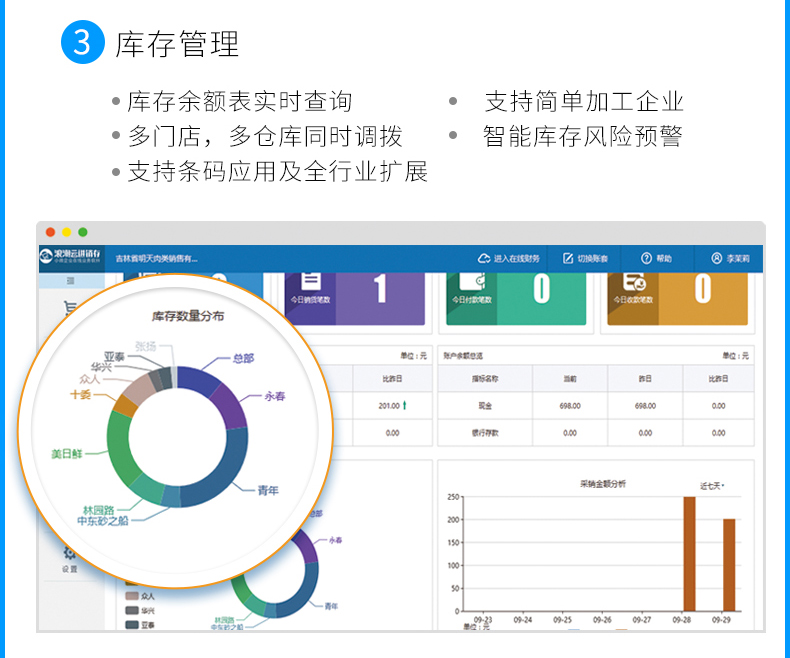Open the 设置 gear icon in sidebar

coord(70,553)
